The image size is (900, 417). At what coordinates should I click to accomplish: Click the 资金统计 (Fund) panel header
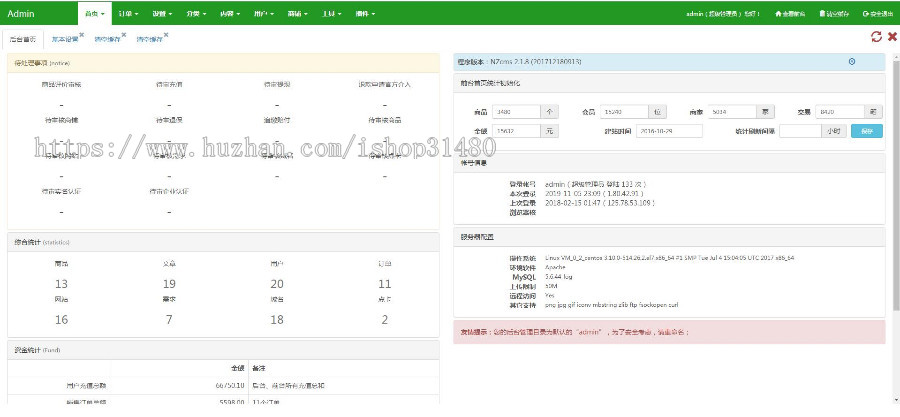click(x=223, y=349)
